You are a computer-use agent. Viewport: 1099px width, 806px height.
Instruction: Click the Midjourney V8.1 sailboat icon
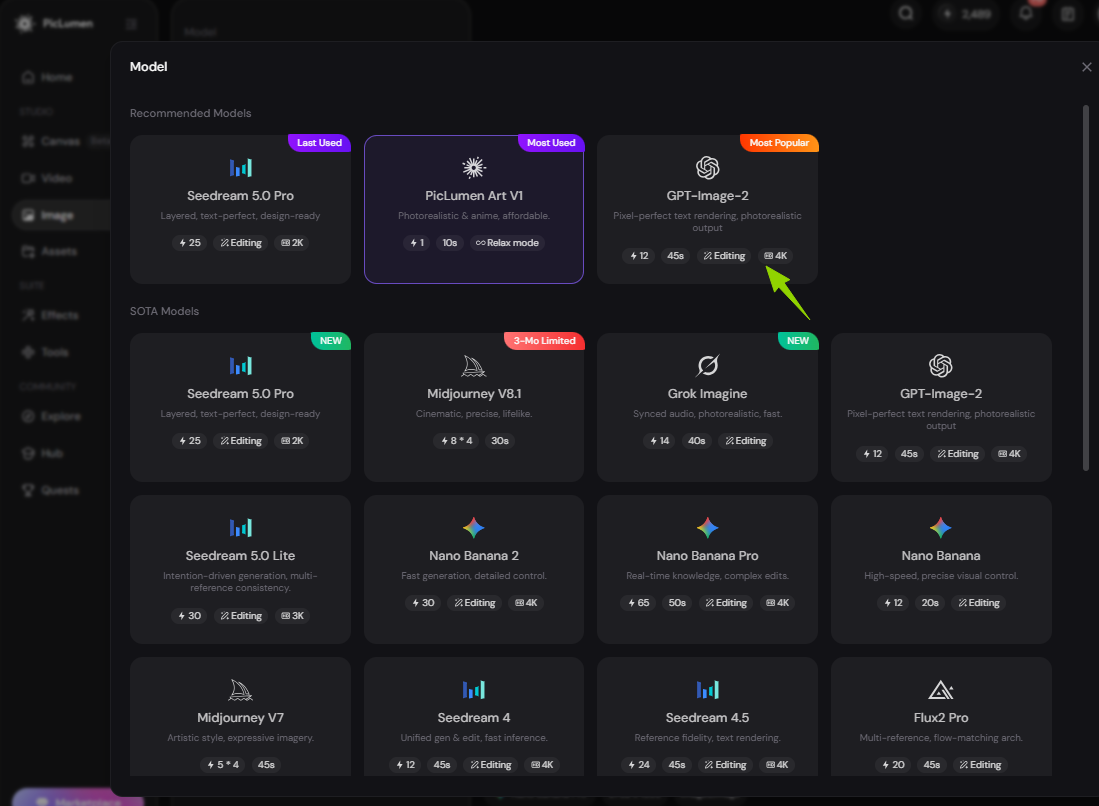pyautogui.click(x=474, y=366)
